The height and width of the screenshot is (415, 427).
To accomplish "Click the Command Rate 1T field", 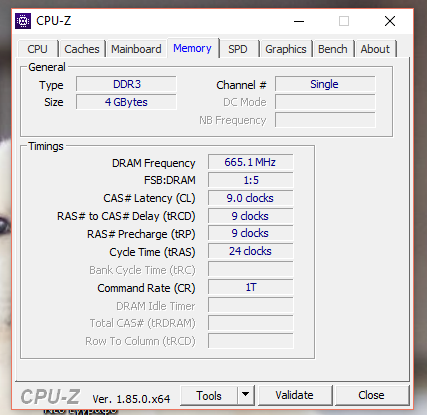I will point(250,287).
